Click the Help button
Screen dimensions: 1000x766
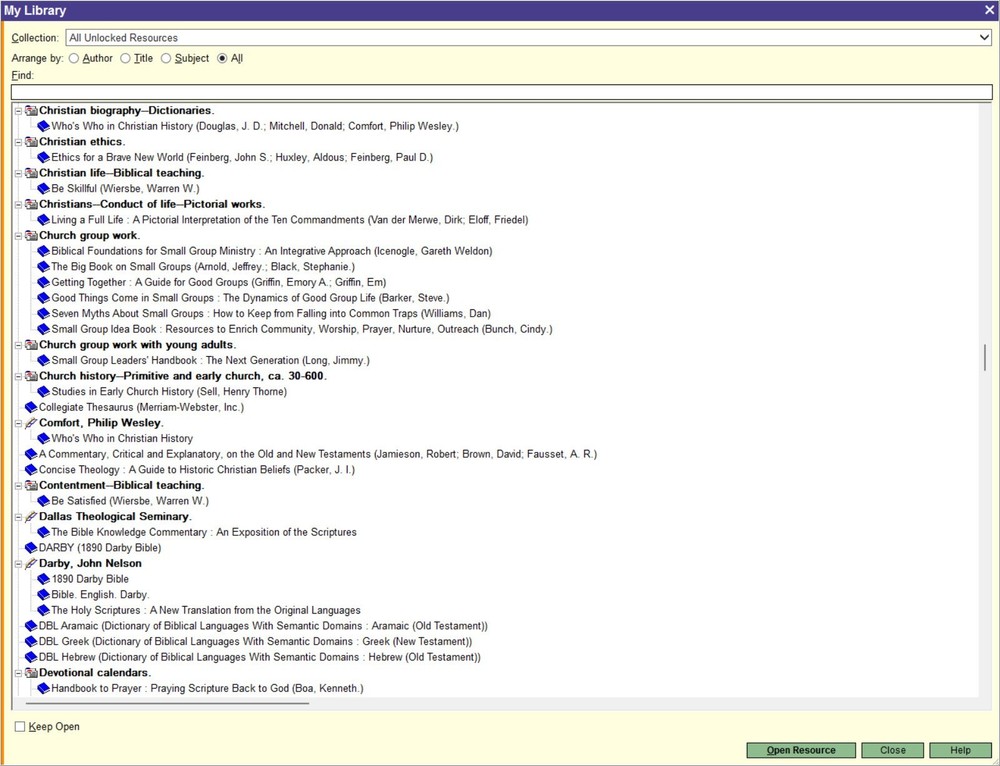click(960, 750)
